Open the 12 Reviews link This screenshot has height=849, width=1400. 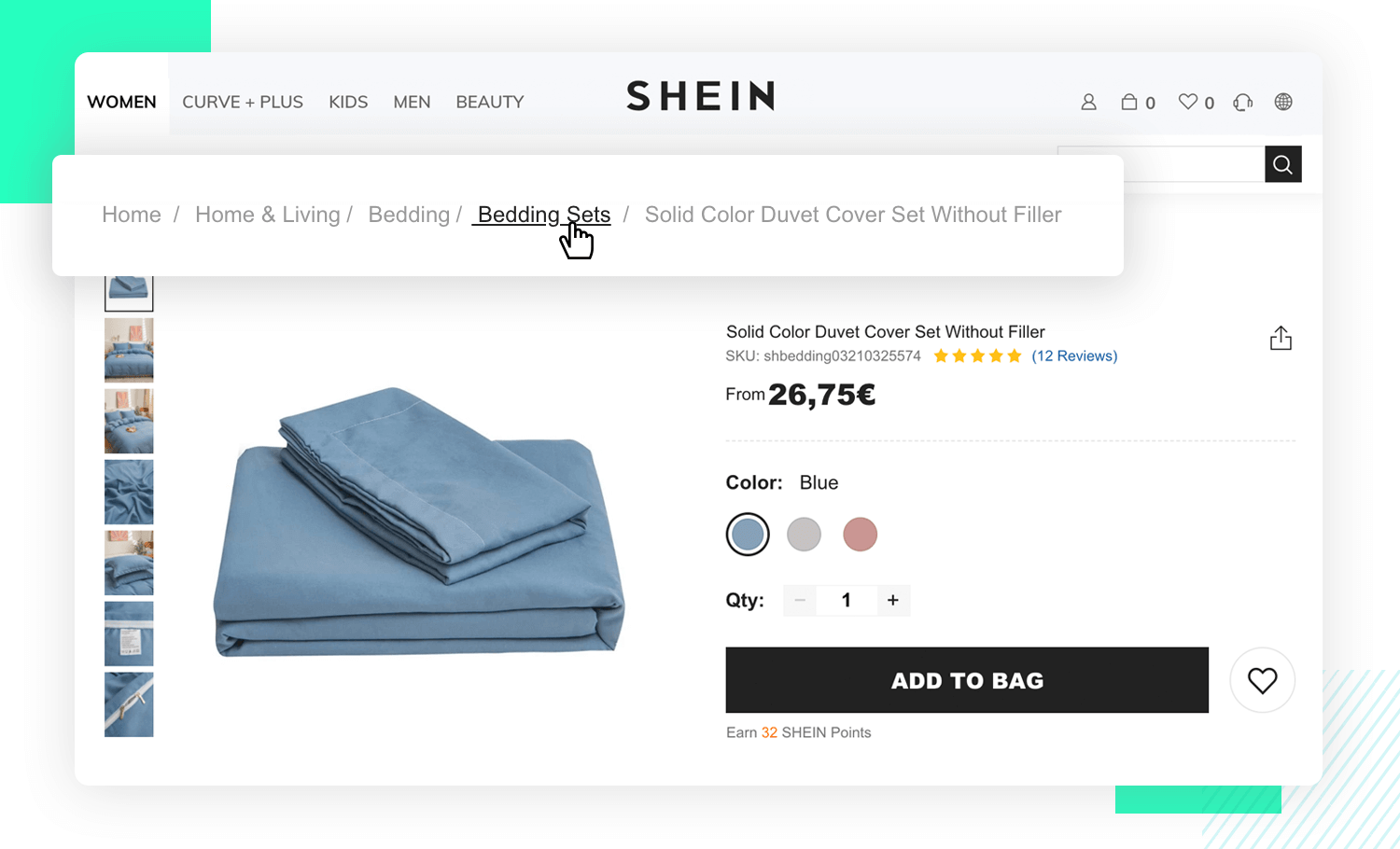point(1074,355)
